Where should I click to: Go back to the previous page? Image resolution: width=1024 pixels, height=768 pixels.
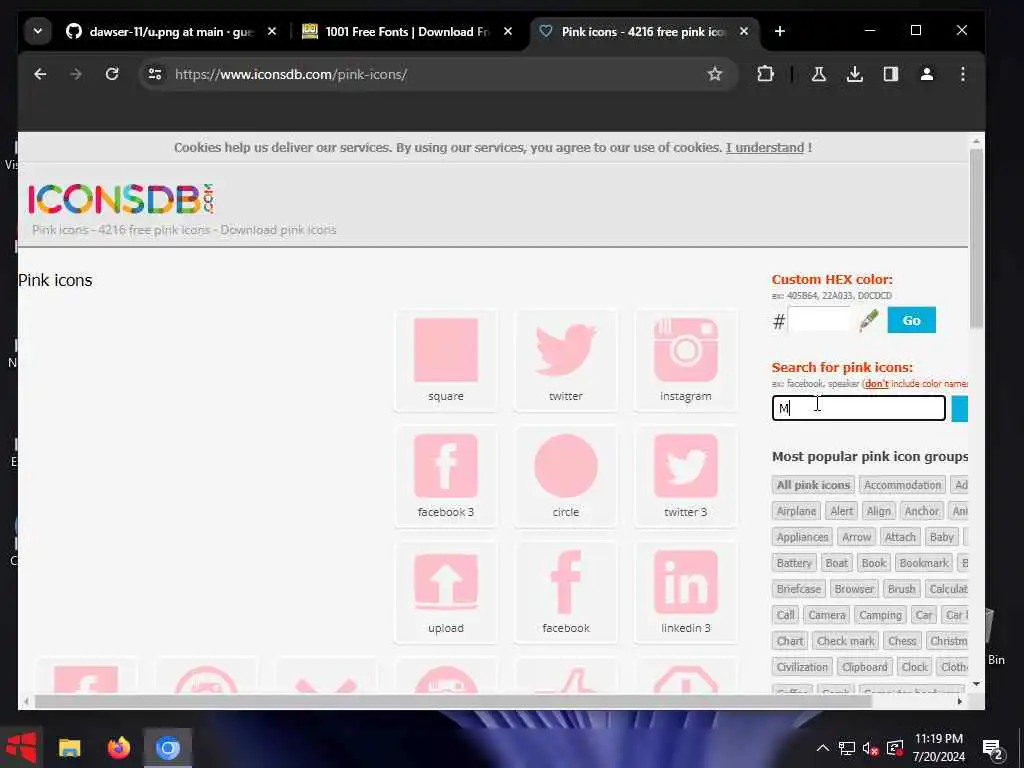pos(40,74)
